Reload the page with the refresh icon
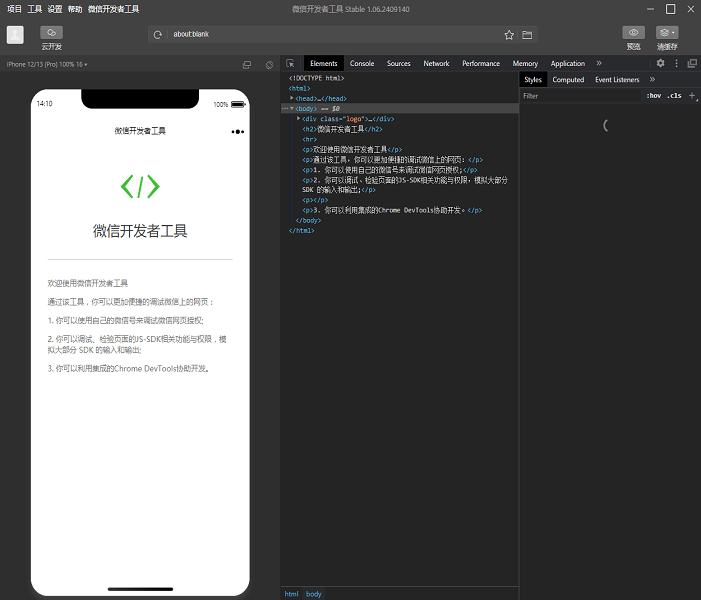 [x=157, y=35]
